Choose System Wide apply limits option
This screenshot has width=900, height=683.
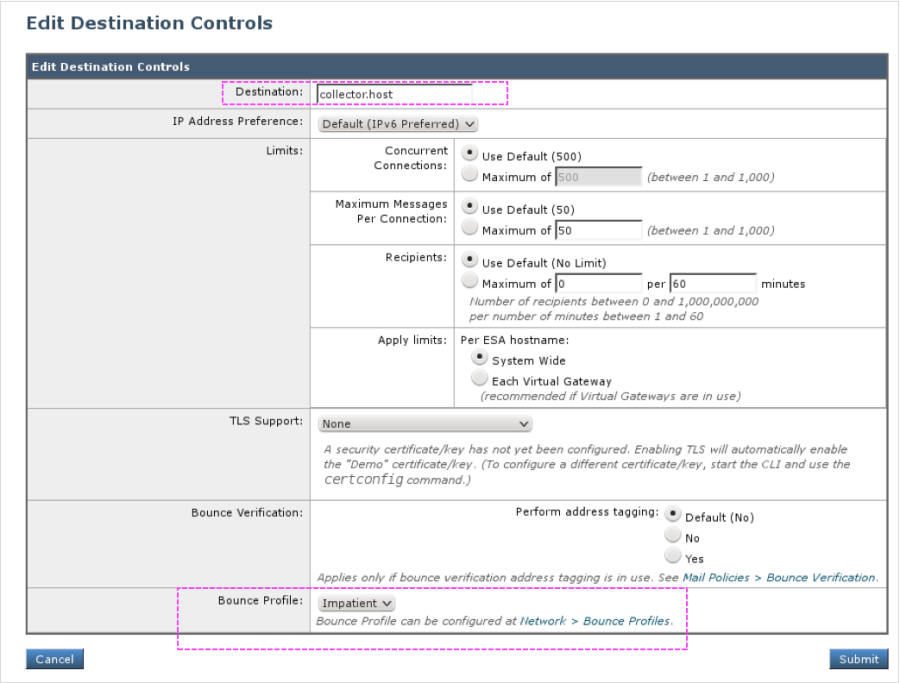[x=480, y=359]
